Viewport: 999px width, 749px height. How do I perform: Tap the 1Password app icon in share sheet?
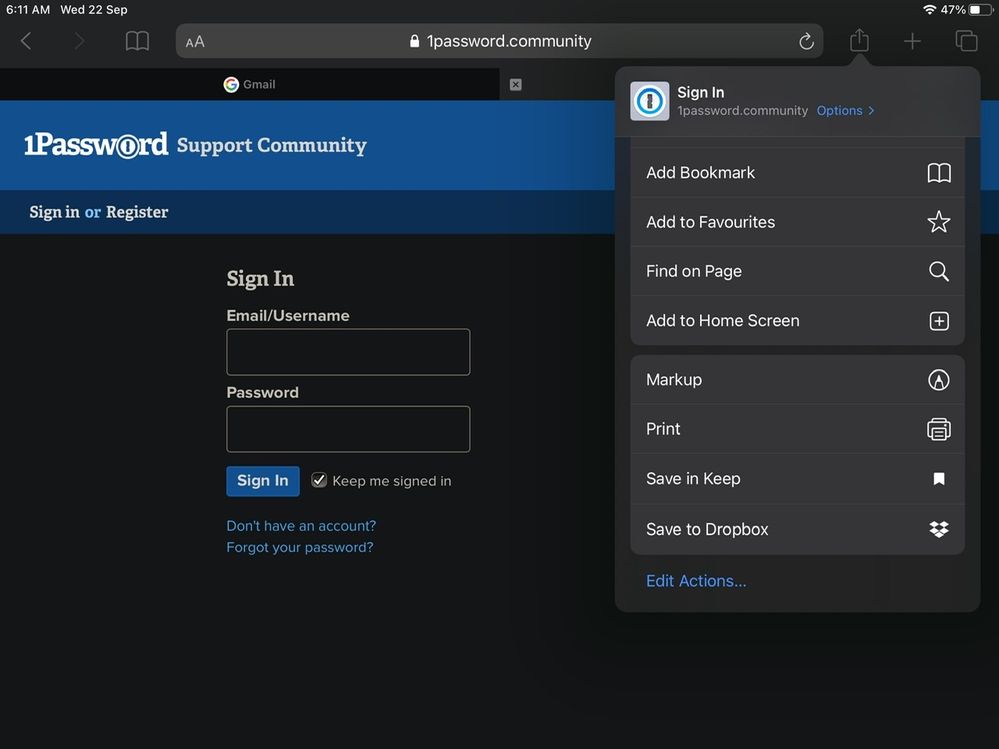click(x=649, y=101)
